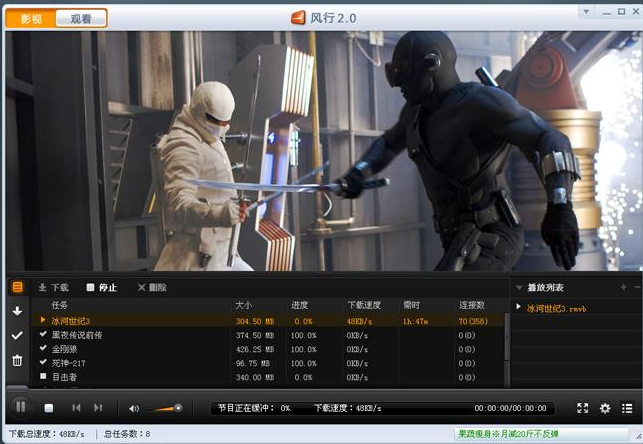
Task: Open the green advertisement link in status bar
Action: (x=508, y=434)
